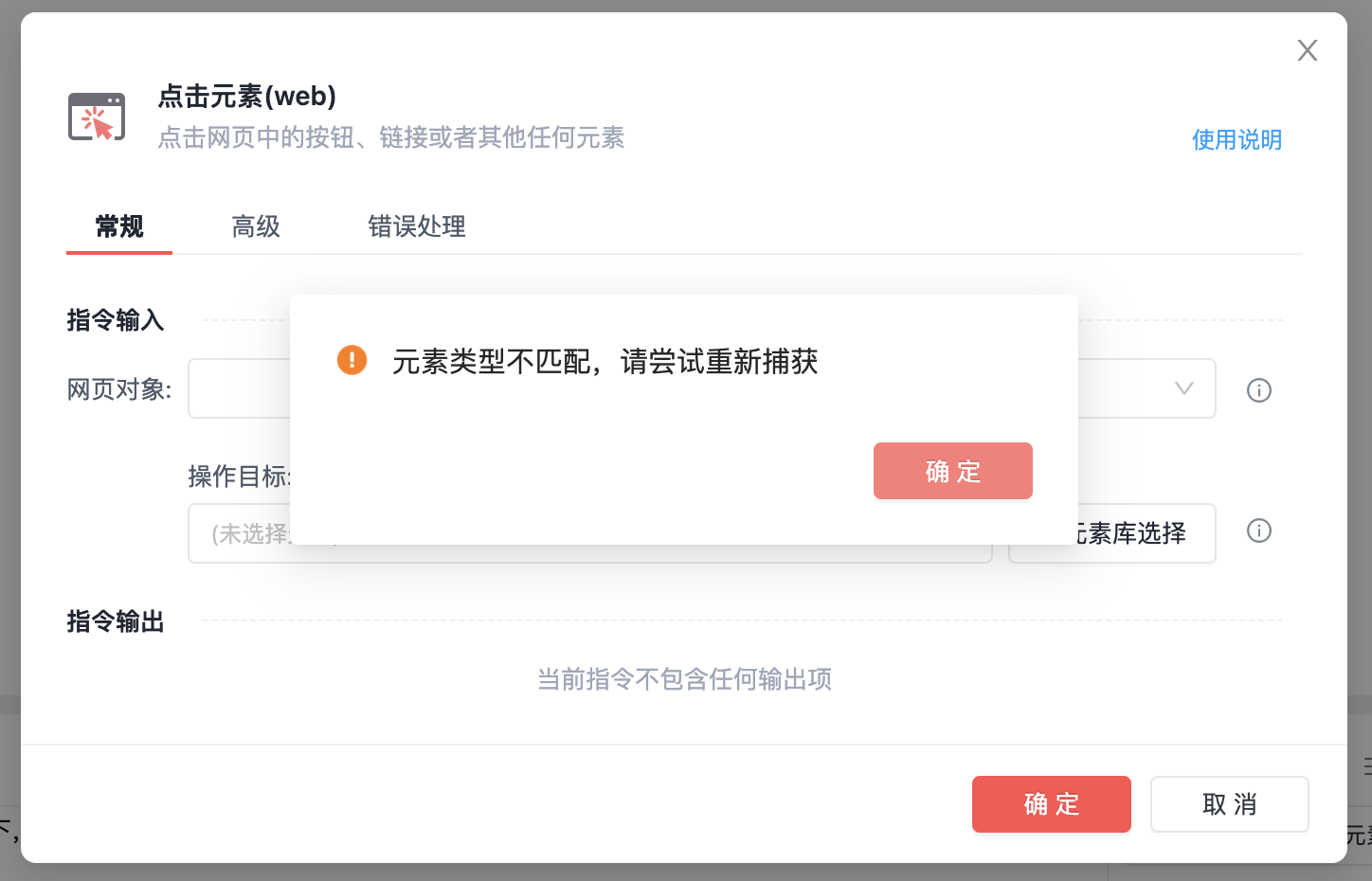Open the 使用说明 help link
Screen dimensions: 1372x881
1237,140
